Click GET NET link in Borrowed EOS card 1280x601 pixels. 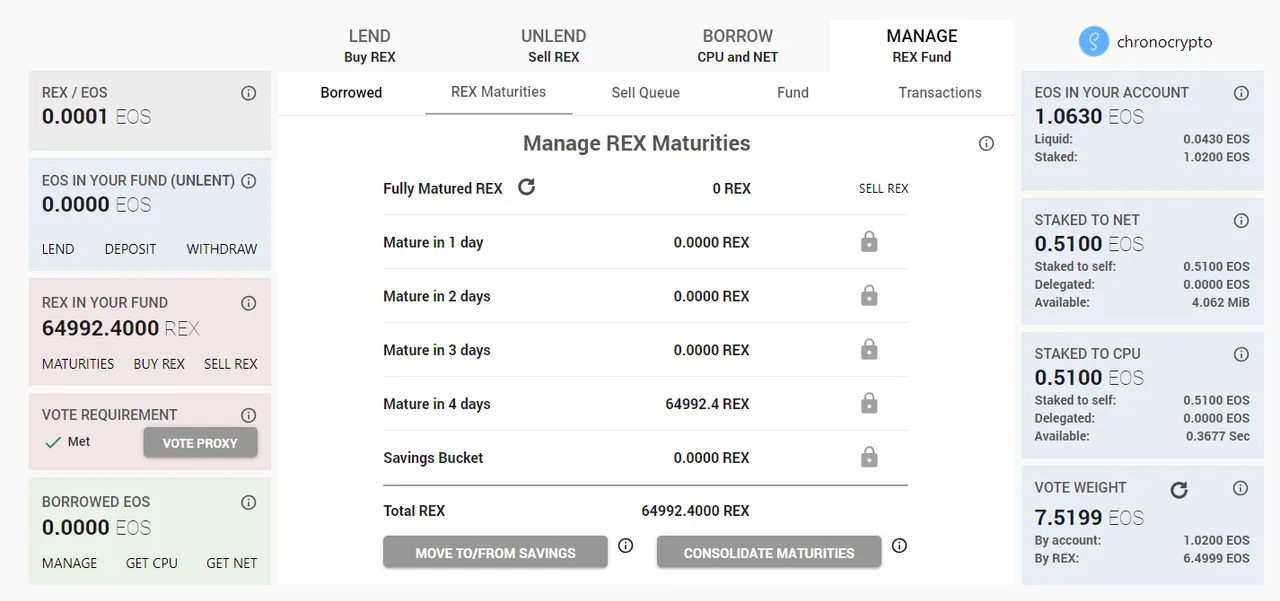tap(232, 563)
